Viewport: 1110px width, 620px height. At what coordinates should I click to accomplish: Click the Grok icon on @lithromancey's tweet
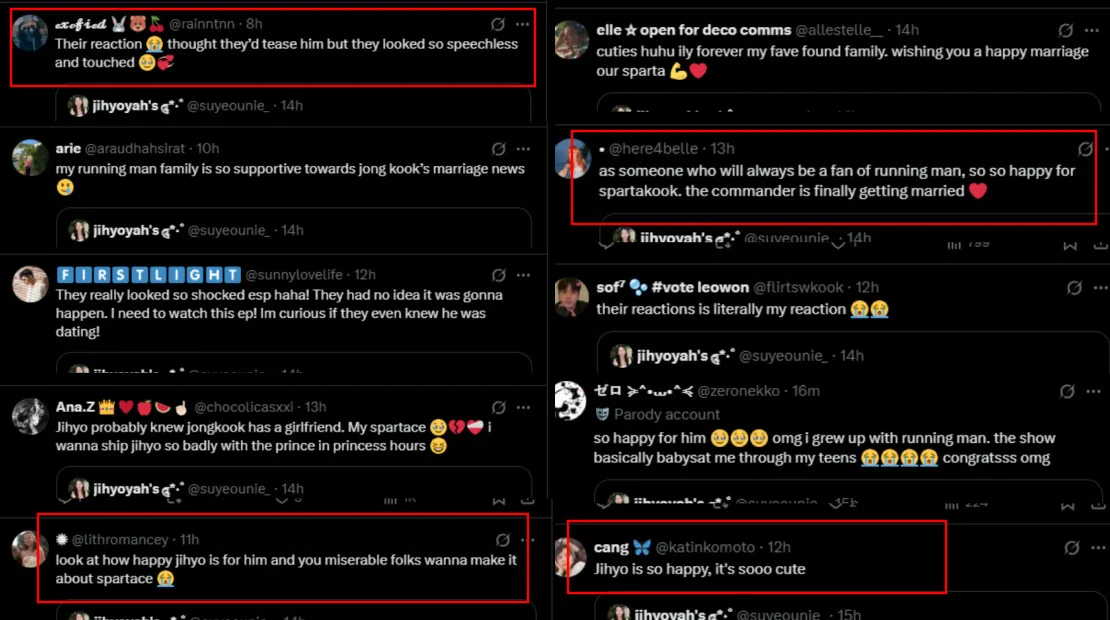(503, 540)
